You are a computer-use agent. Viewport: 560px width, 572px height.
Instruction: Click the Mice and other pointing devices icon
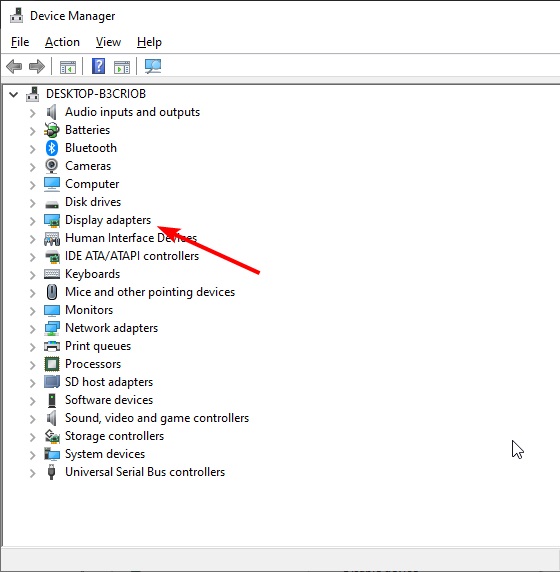tap(52, 292)
